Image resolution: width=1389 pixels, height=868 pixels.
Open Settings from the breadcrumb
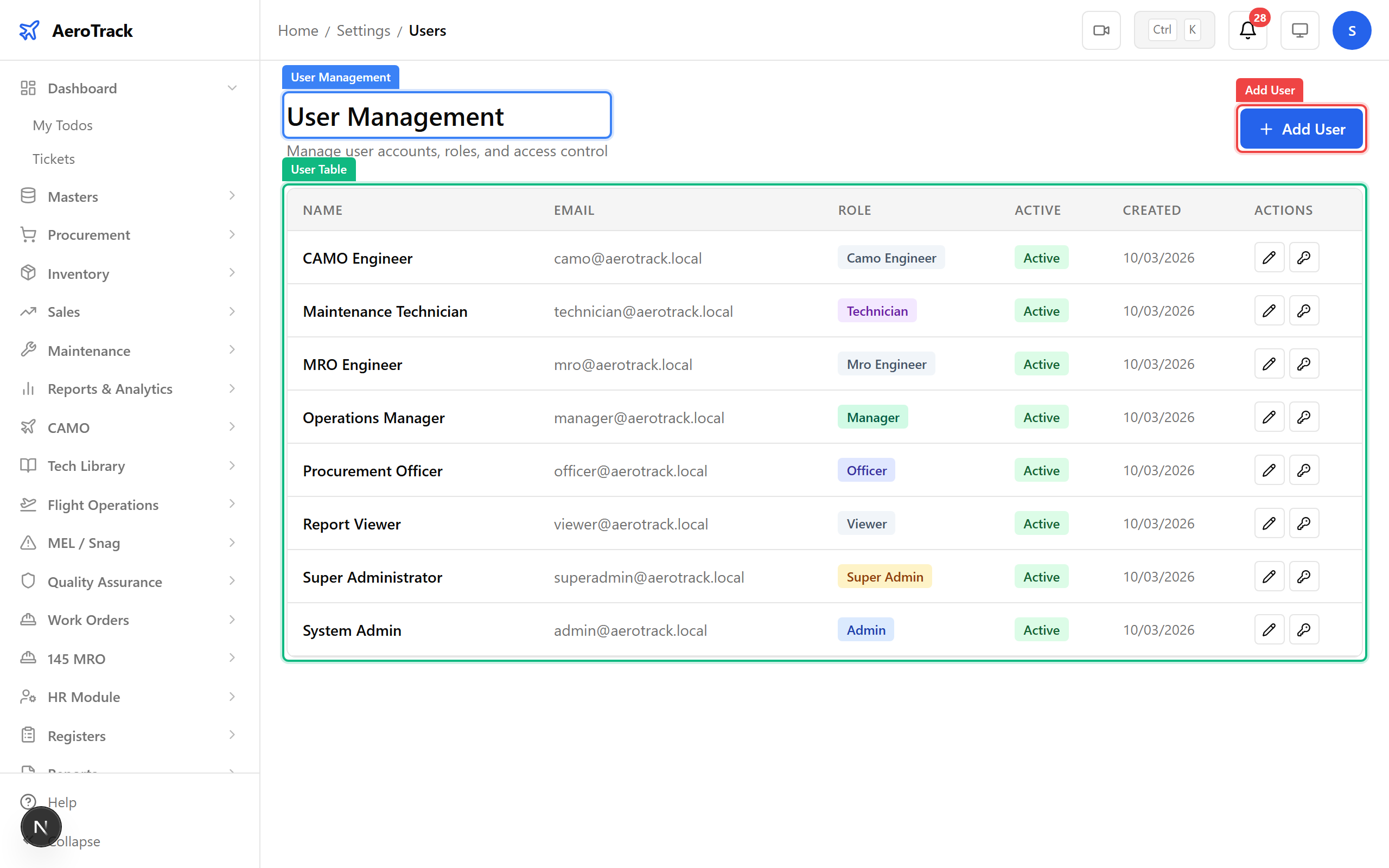tap(364, 30)
